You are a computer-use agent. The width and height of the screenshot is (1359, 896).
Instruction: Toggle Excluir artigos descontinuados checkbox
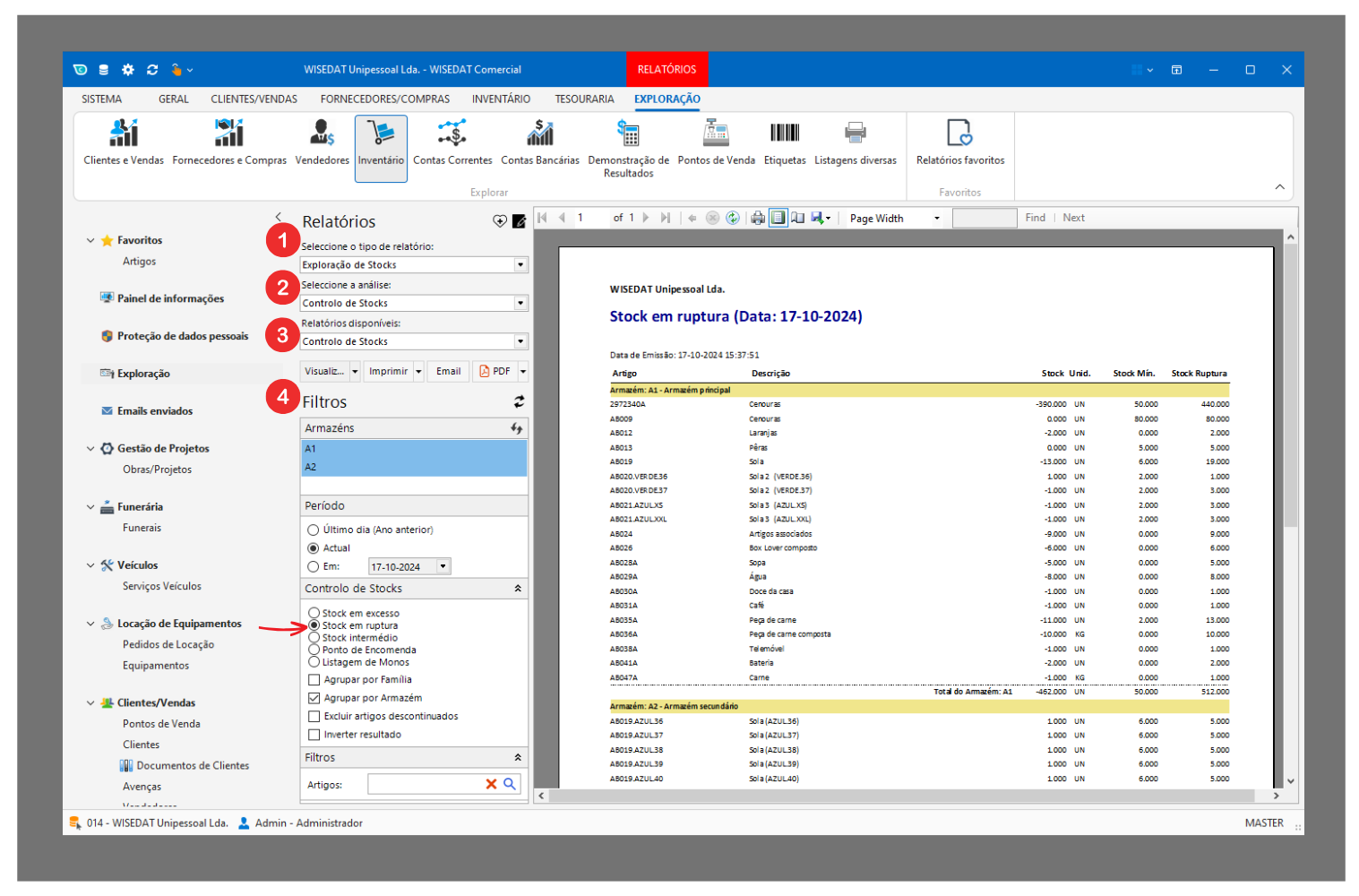[314, 717]
